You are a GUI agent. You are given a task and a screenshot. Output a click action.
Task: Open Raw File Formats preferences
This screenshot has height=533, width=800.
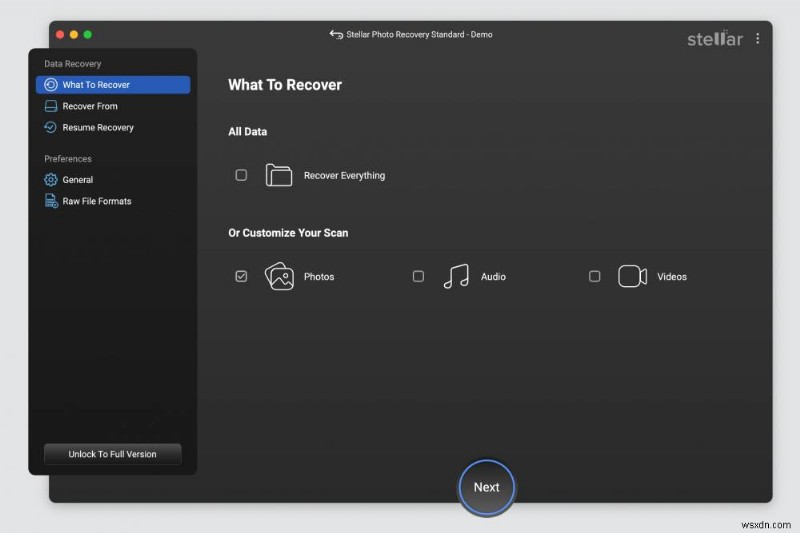click(x=113, y=201)
